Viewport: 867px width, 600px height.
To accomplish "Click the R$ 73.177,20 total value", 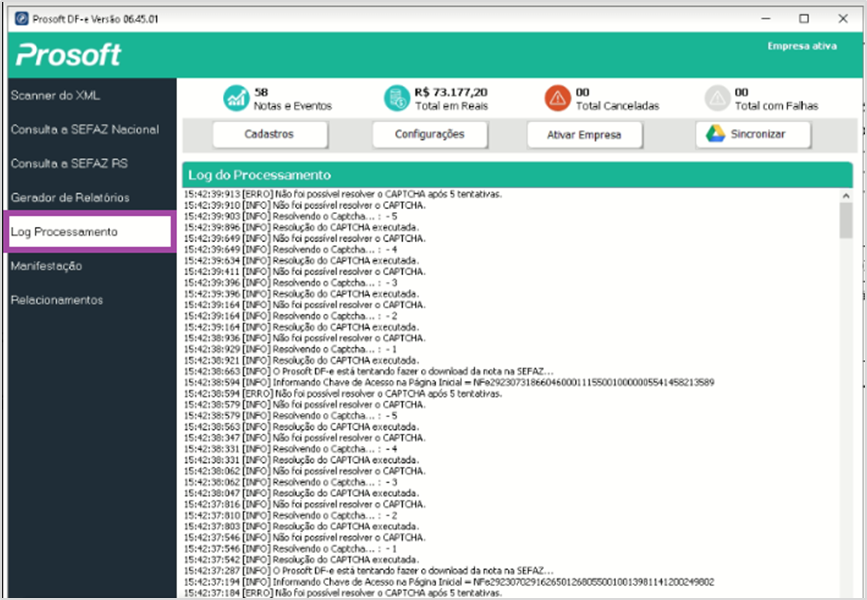I will (451, 92).
